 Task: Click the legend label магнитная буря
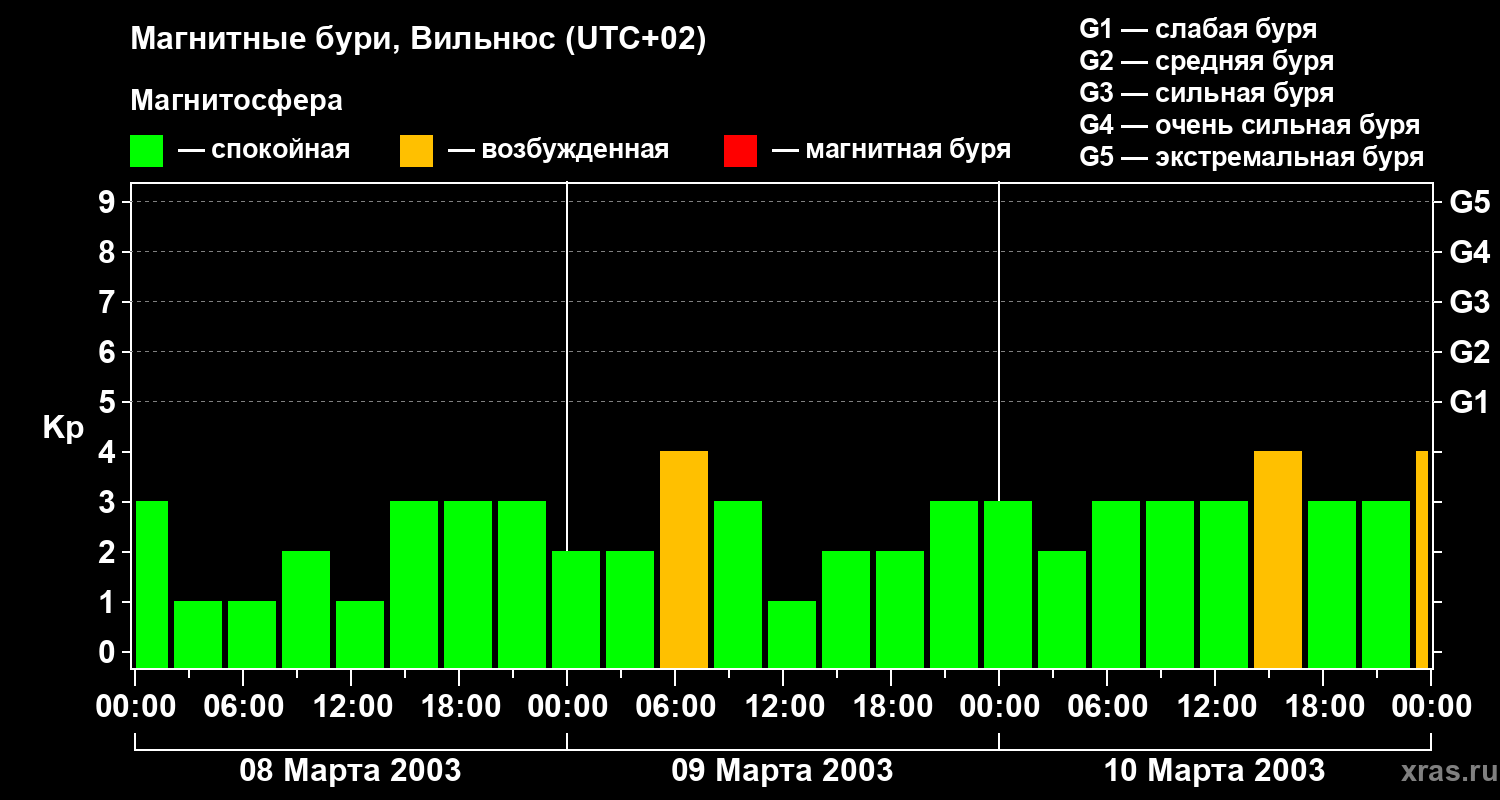[908, 151]
